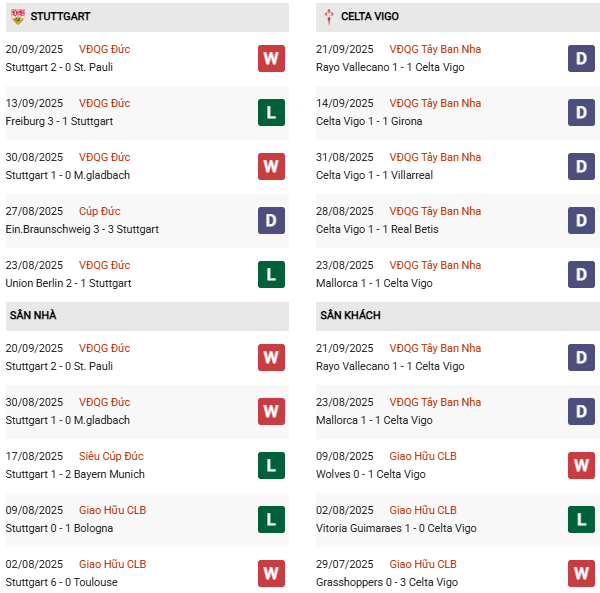The image size is (600, 593).
Task: Click the L badge for Freiburg 3 - 1 Stuttgart
Action: coord(271,112)
